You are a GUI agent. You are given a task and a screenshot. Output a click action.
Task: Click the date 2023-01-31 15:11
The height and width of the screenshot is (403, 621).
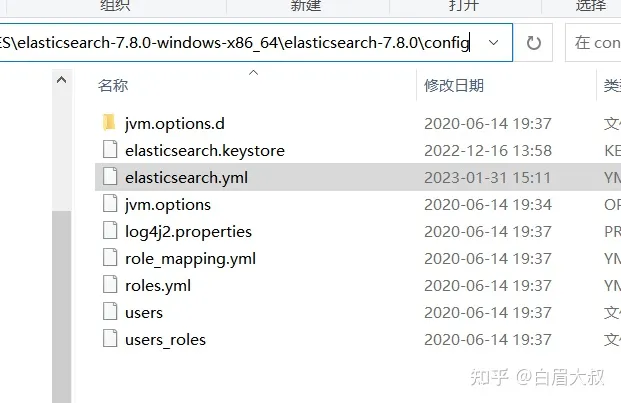(x=488, y=177)
